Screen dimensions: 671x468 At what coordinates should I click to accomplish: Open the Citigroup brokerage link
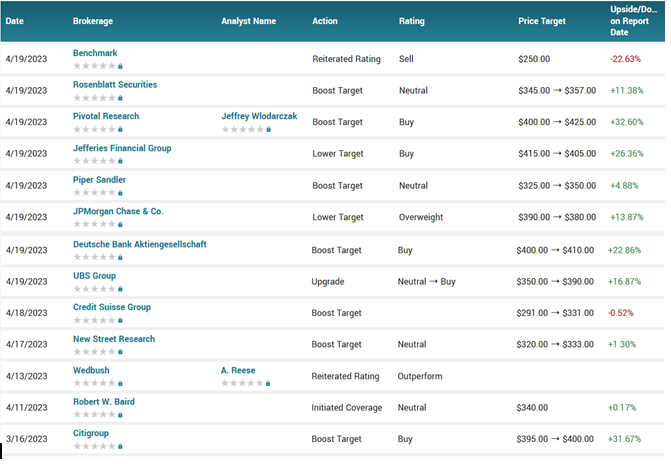pyautogui.click(x=91, y=433)
